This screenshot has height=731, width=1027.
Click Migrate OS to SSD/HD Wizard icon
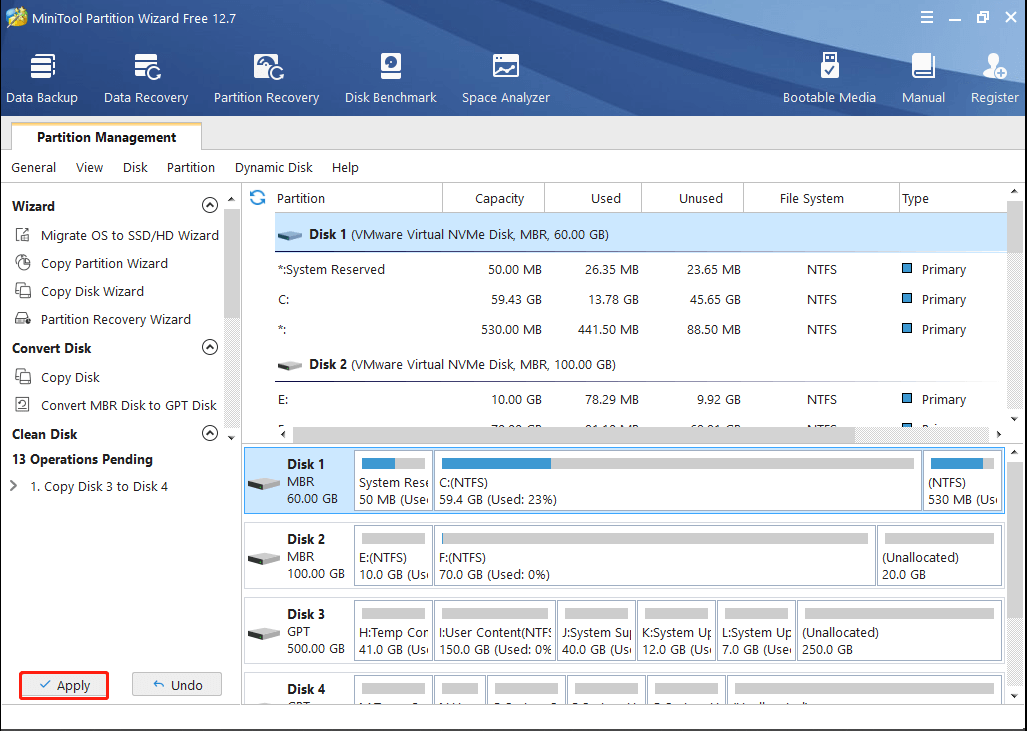tap(23, 234)
